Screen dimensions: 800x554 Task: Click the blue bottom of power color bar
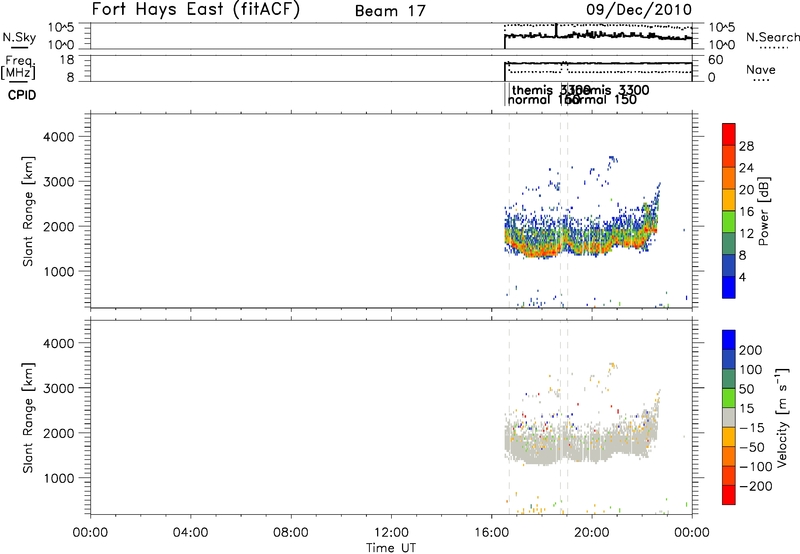tap(729, 287)
